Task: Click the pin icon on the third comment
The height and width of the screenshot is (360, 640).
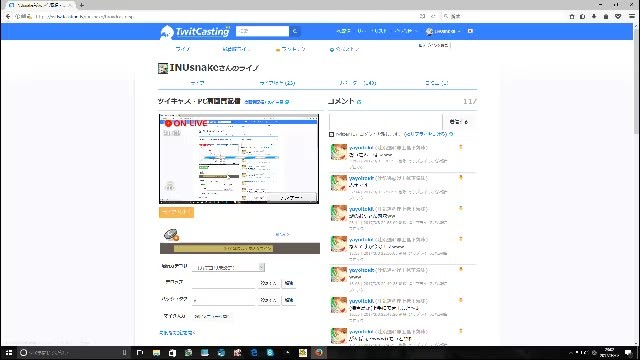Action: coord(461,209)
